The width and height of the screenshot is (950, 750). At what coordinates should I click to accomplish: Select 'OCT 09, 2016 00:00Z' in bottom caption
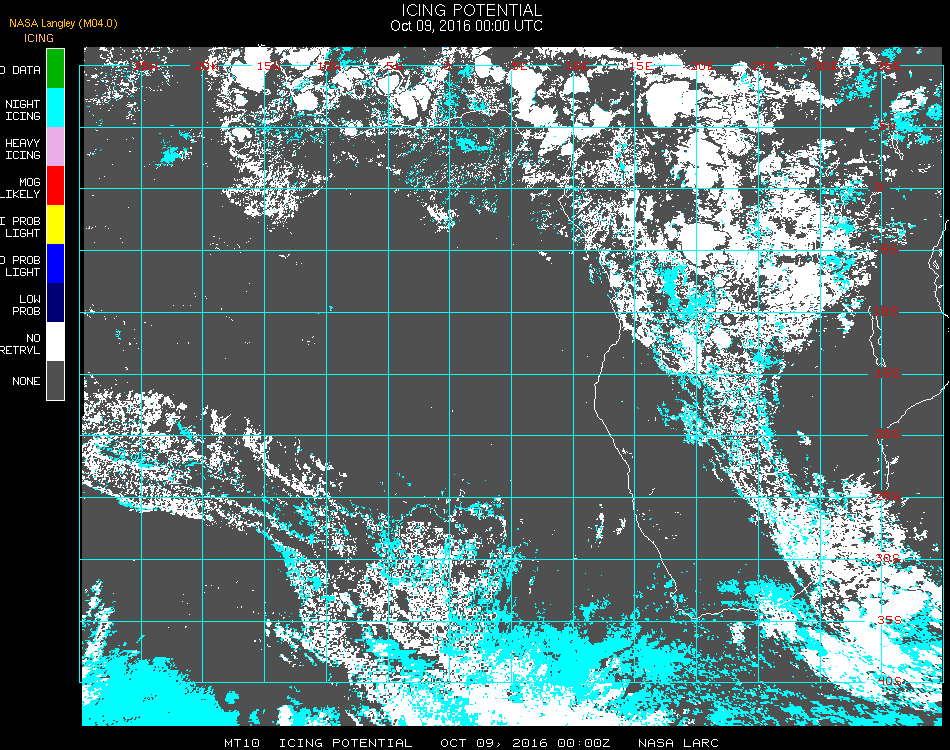click(x=525, y=743)
